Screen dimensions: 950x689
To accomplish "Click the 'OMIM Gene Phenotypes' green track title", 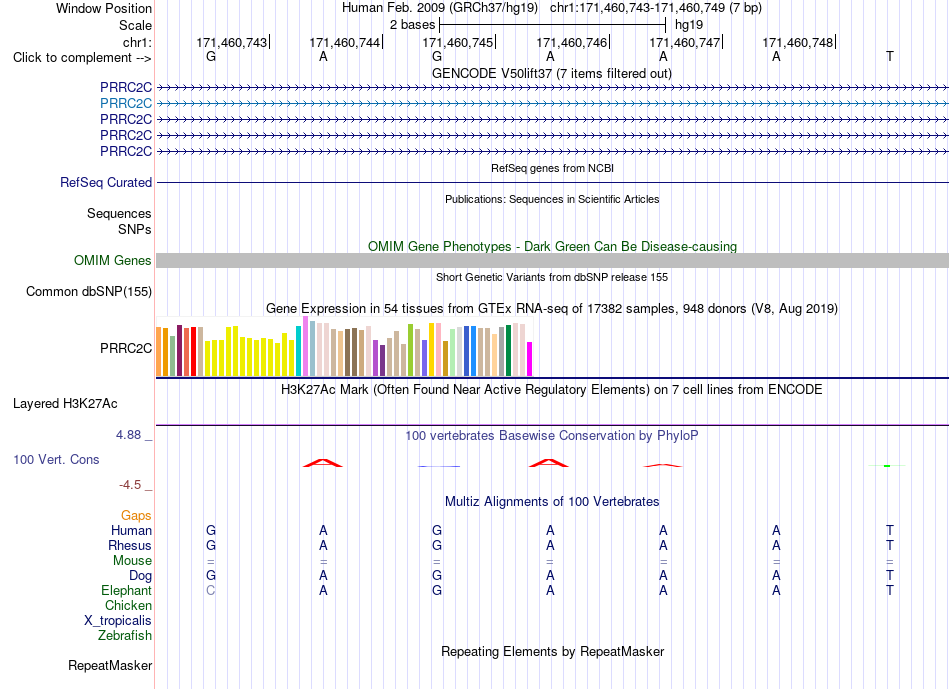I will (x=553, y=247).
